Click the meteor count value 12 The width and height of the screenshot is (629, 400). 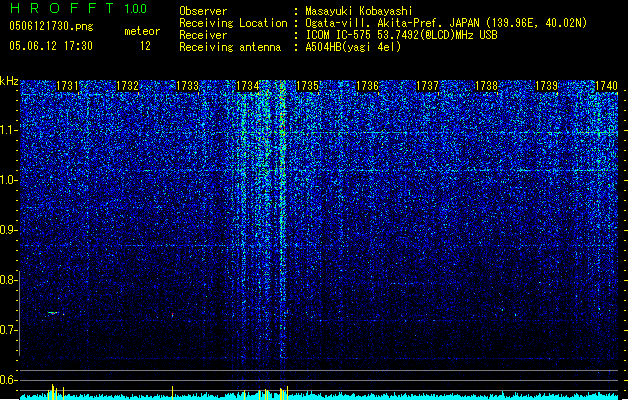(x=145, y=46)
